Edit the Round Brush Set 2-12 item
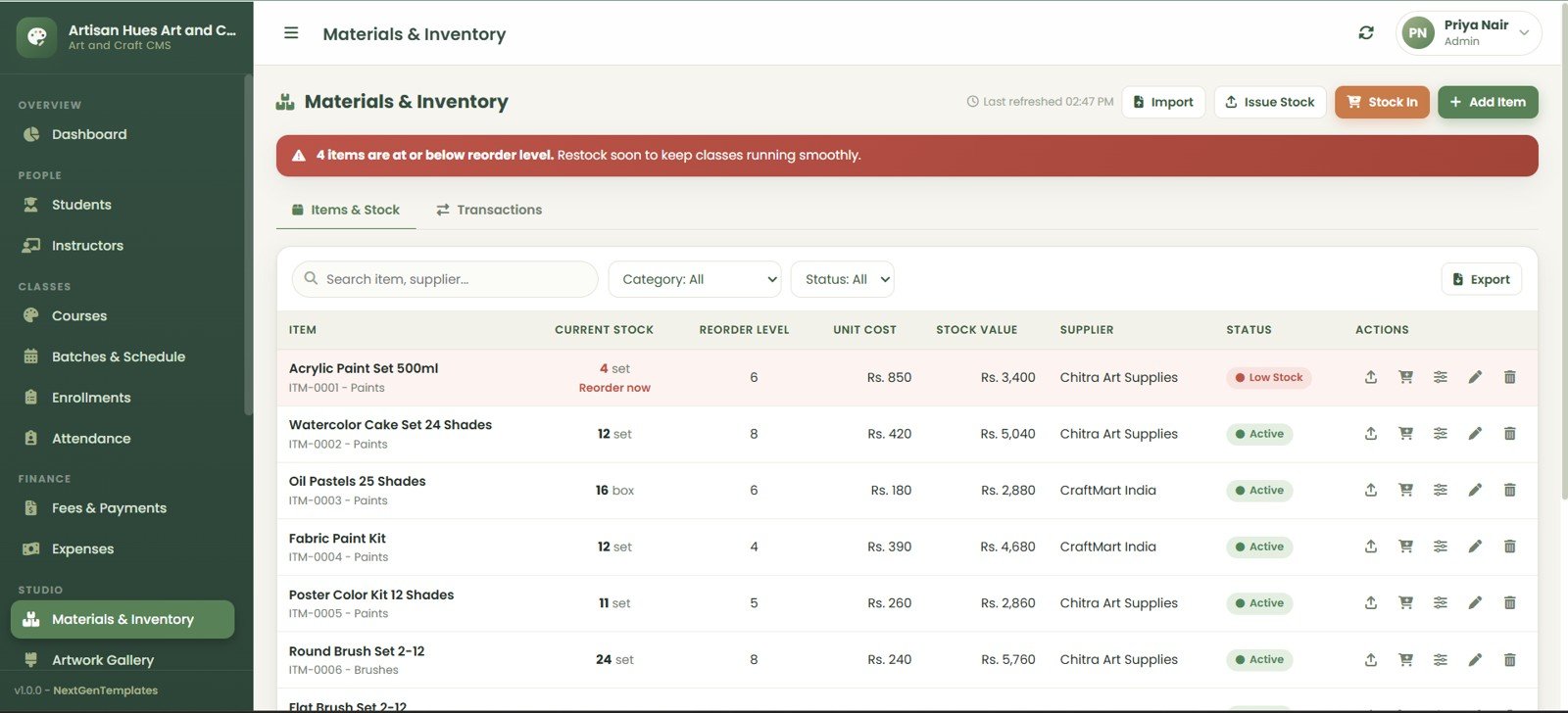 click(1475, 660)
